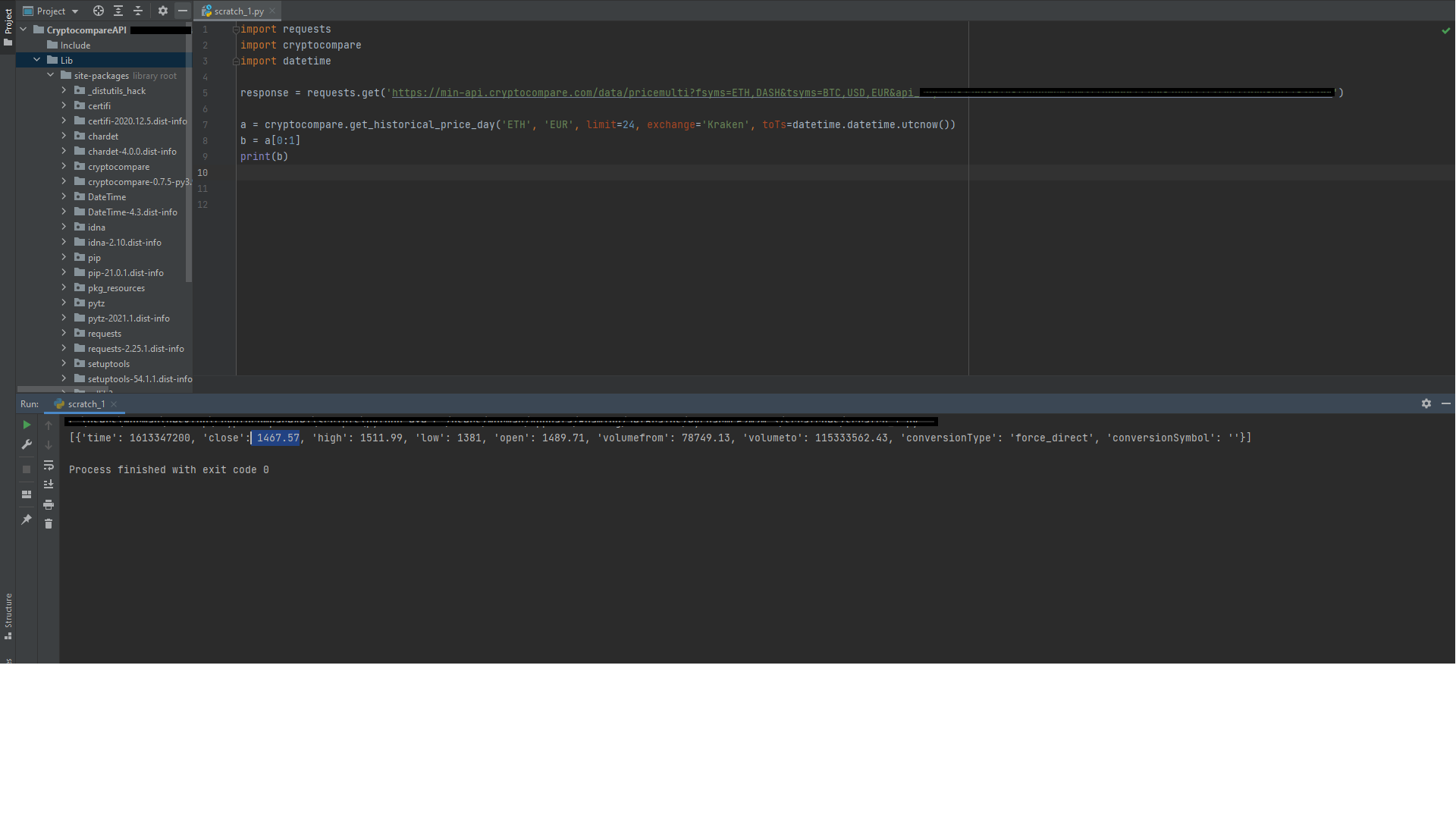Open Run panel settings gear
This screenshot has width=1456, height=819.
click(1426, 403)
